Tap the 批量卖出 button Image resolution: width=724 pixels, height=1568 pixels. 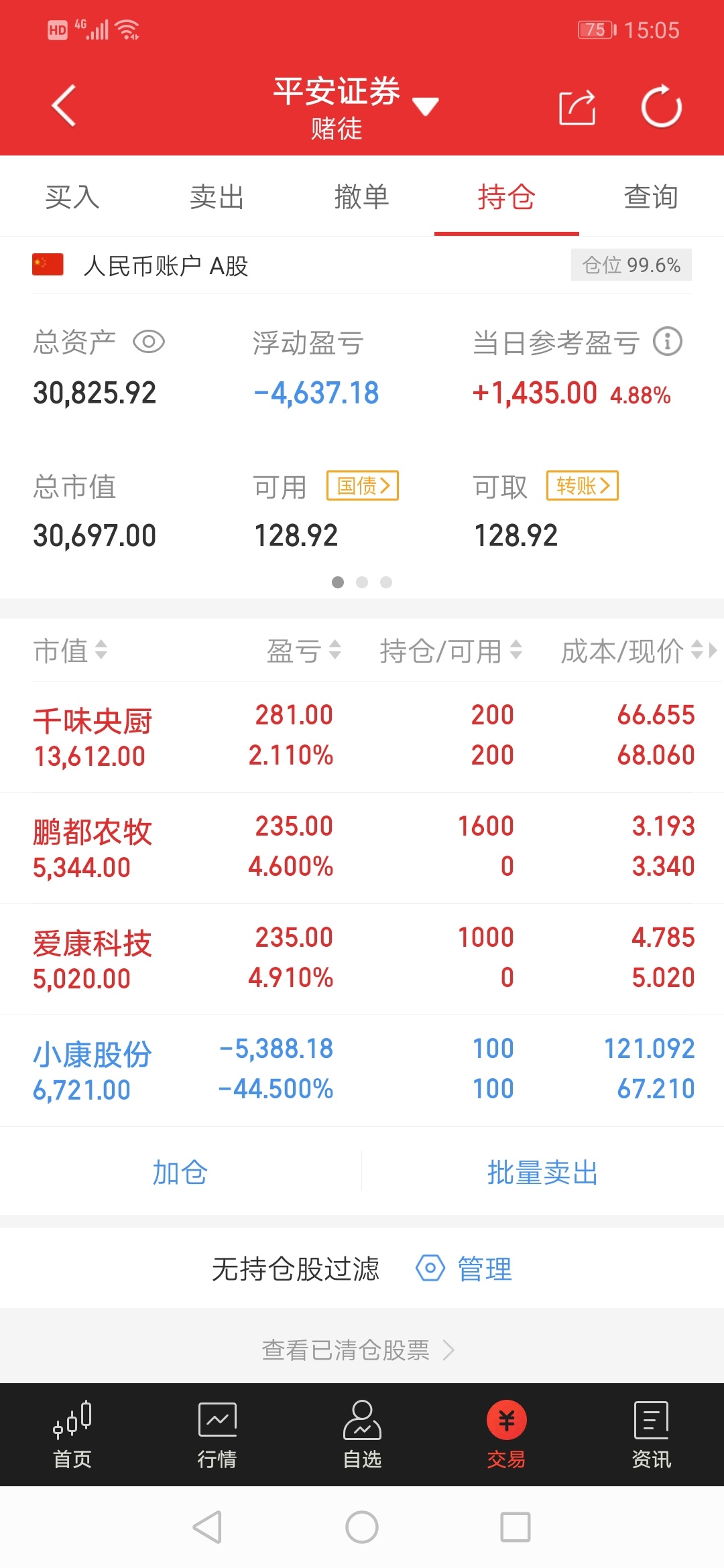coord(542,1173)
